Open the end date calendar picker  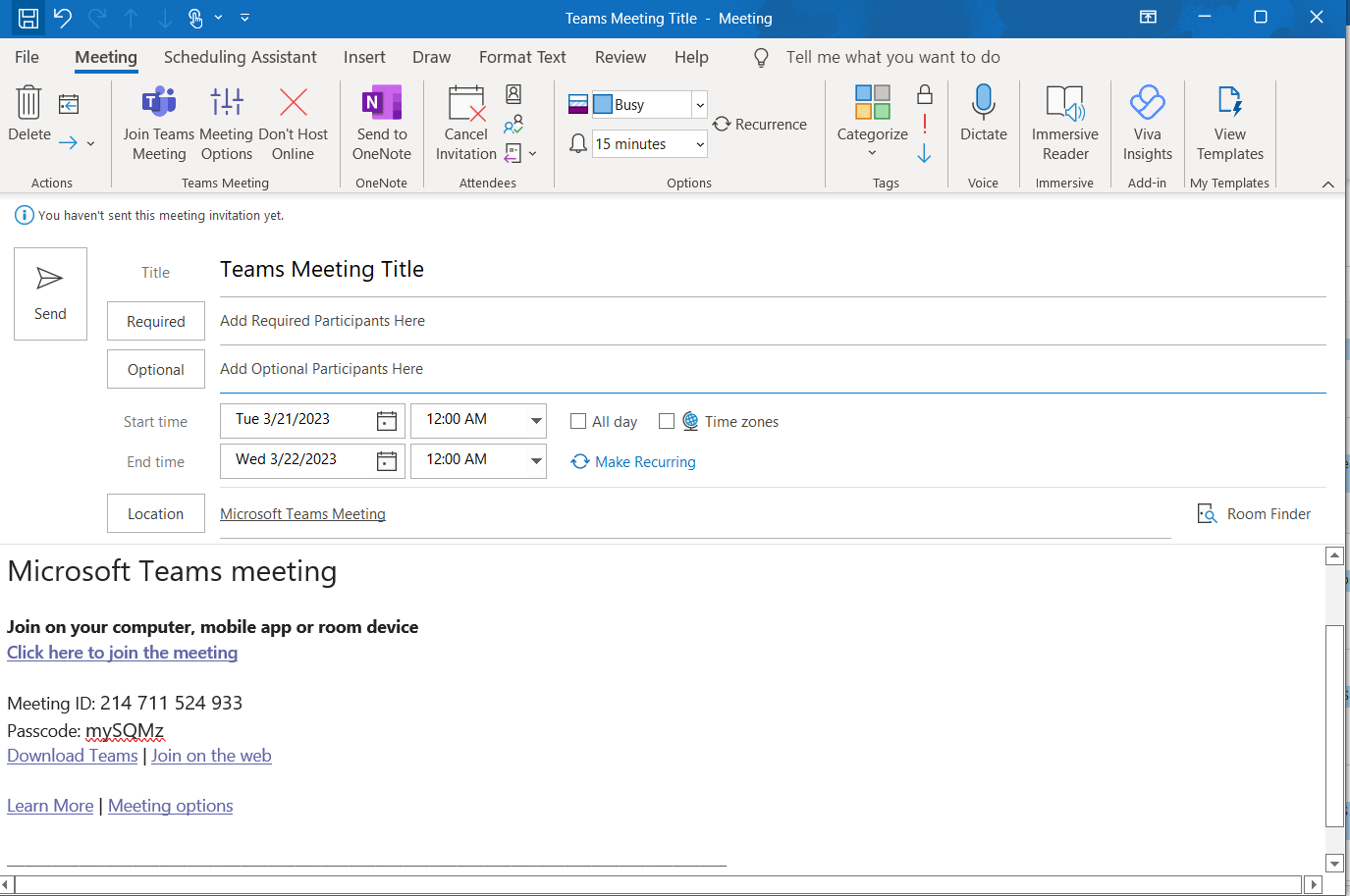tap(387, 460)
